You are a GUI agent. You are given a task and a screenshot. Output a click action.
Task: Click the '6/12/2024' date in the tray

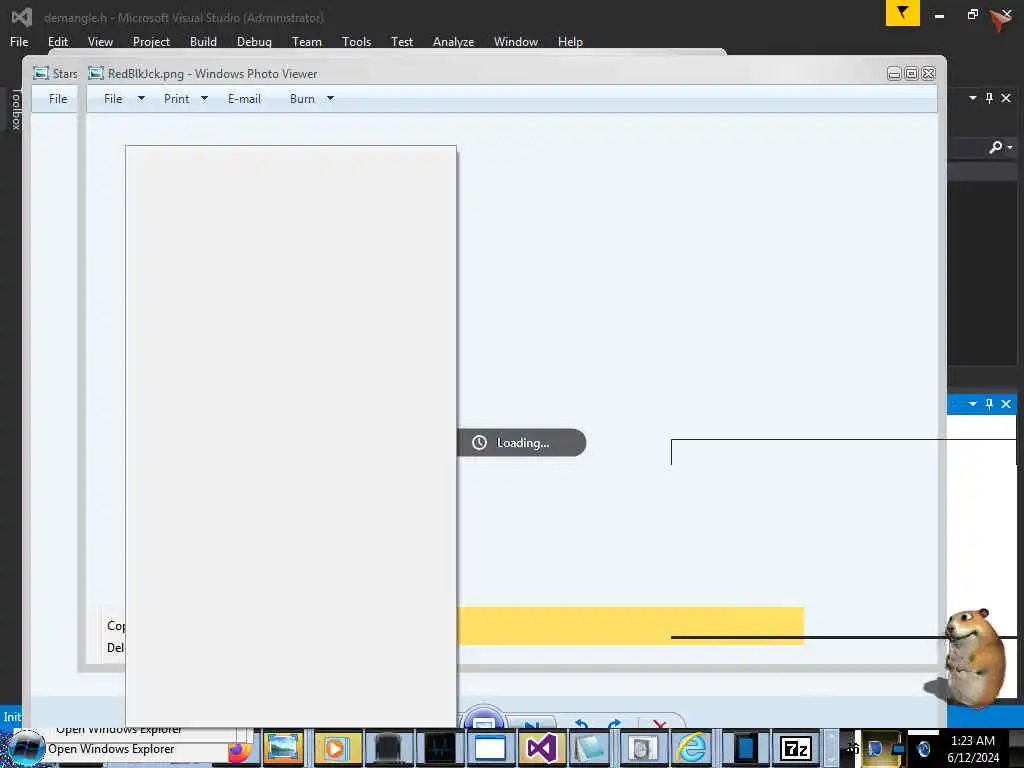[973, 758]
